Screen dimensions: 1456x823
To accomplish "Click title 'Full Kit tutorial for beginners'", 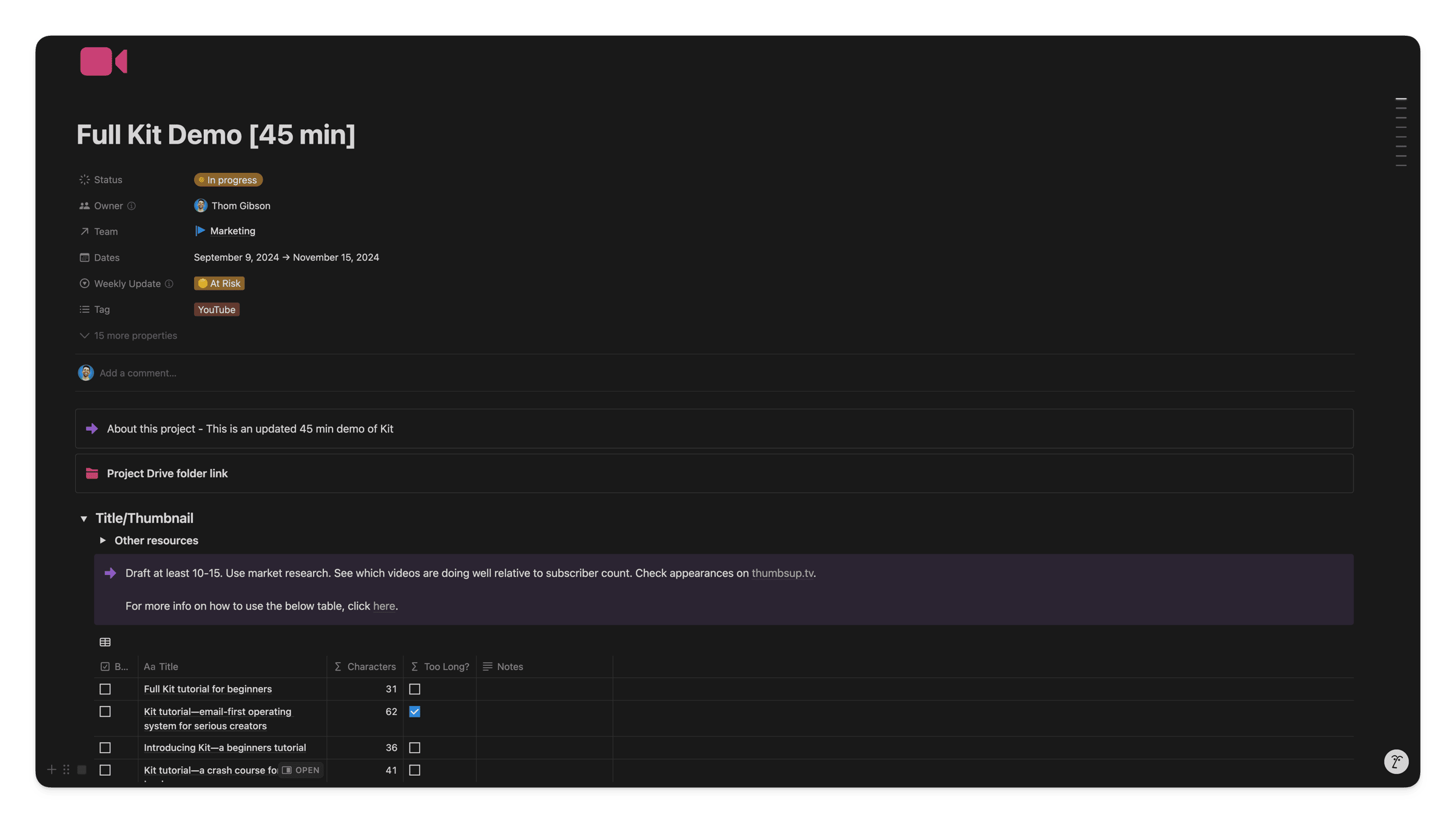I will click(207, 689).
